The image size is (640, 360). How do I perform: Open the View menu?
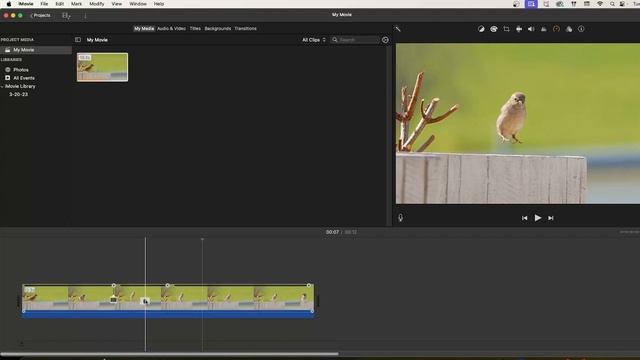click(x=117, y=4)
